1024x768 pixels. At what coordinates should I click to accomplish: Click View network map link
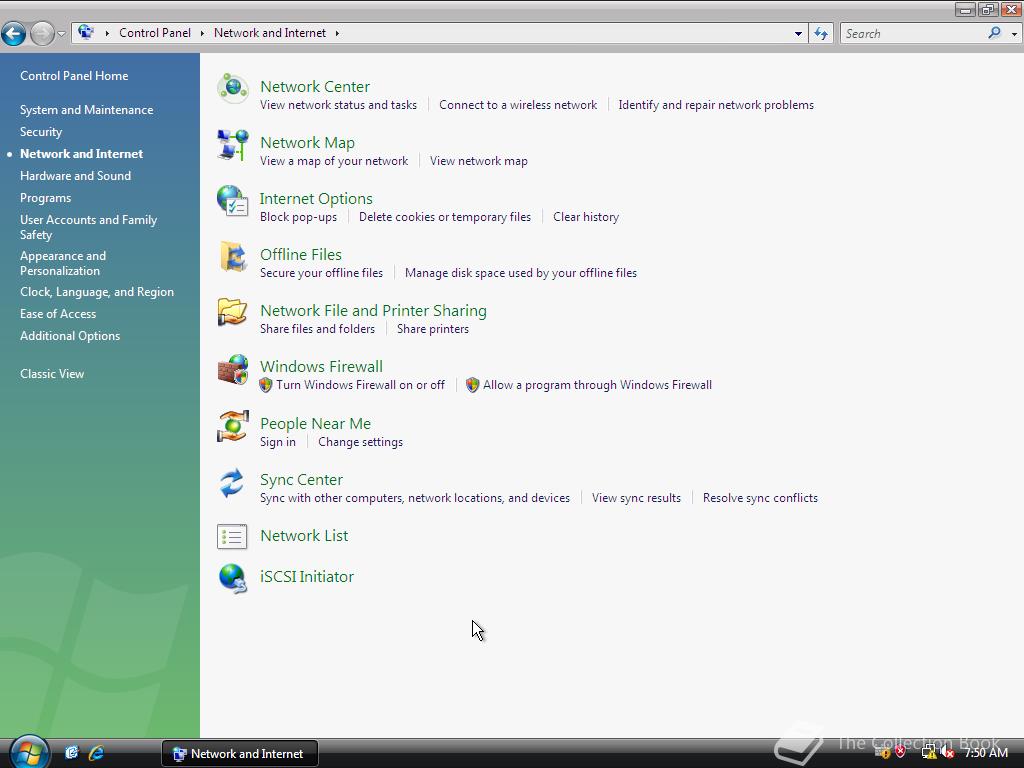click(x=479, y=161)
